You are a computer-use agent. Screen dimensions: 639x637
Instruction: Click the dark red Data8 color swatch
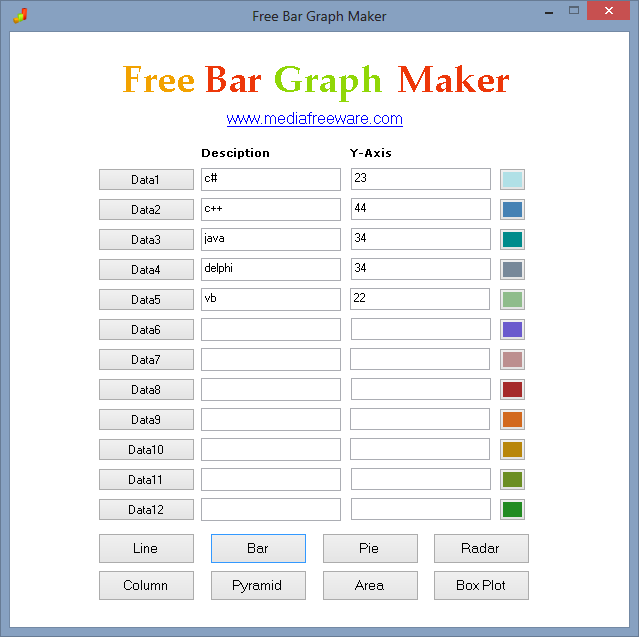512,390
